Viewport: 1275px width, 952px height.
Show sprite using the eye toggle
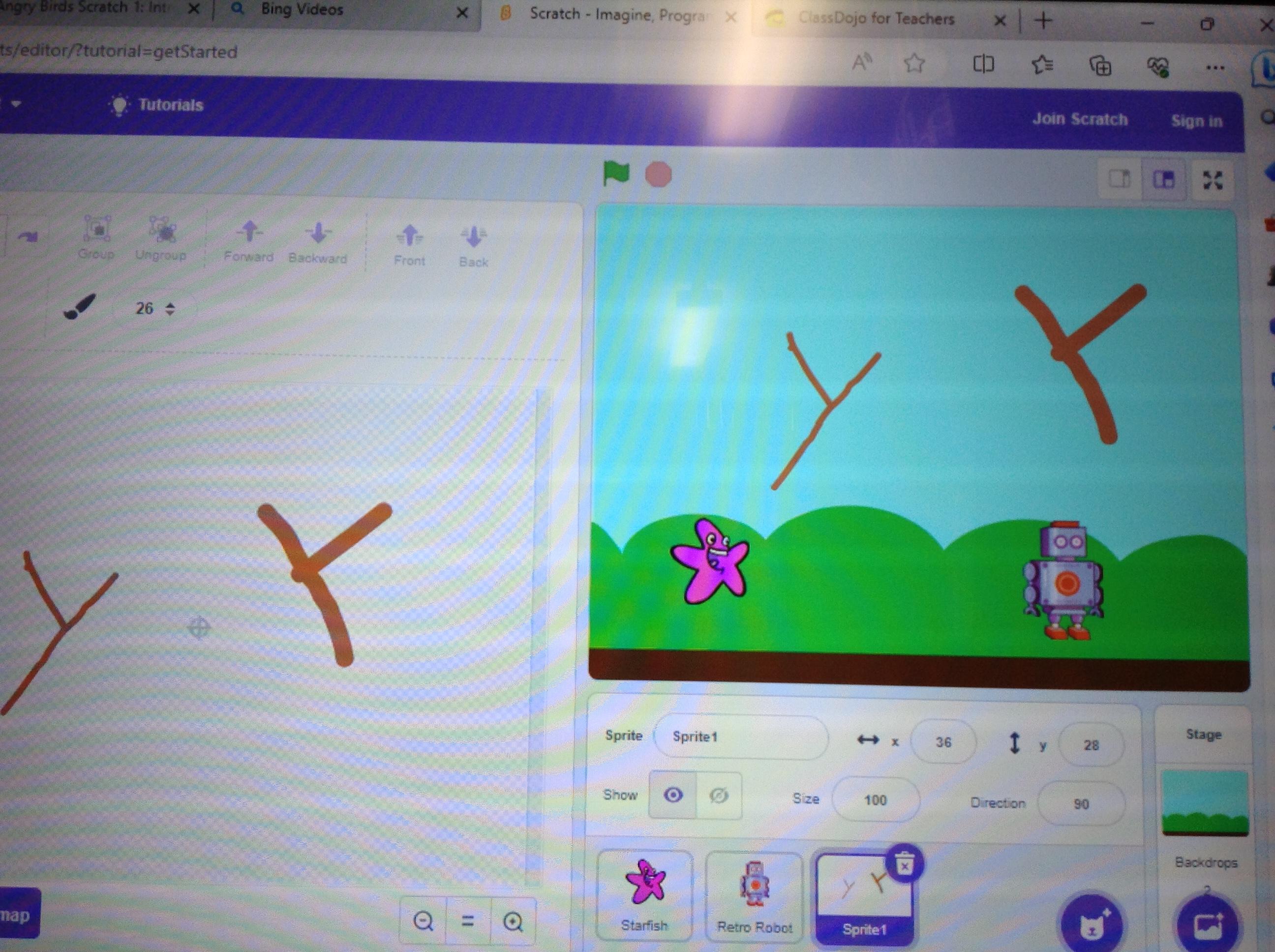point(672,795)
